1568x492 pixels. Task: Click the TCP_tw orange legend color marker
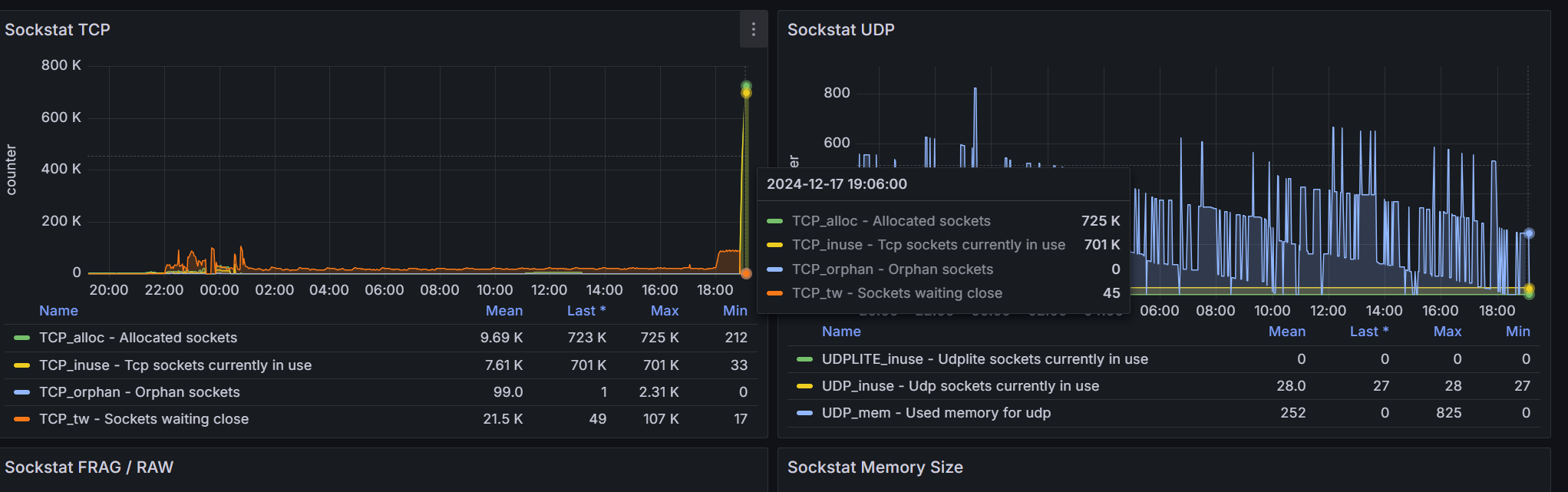pos(22,419)
